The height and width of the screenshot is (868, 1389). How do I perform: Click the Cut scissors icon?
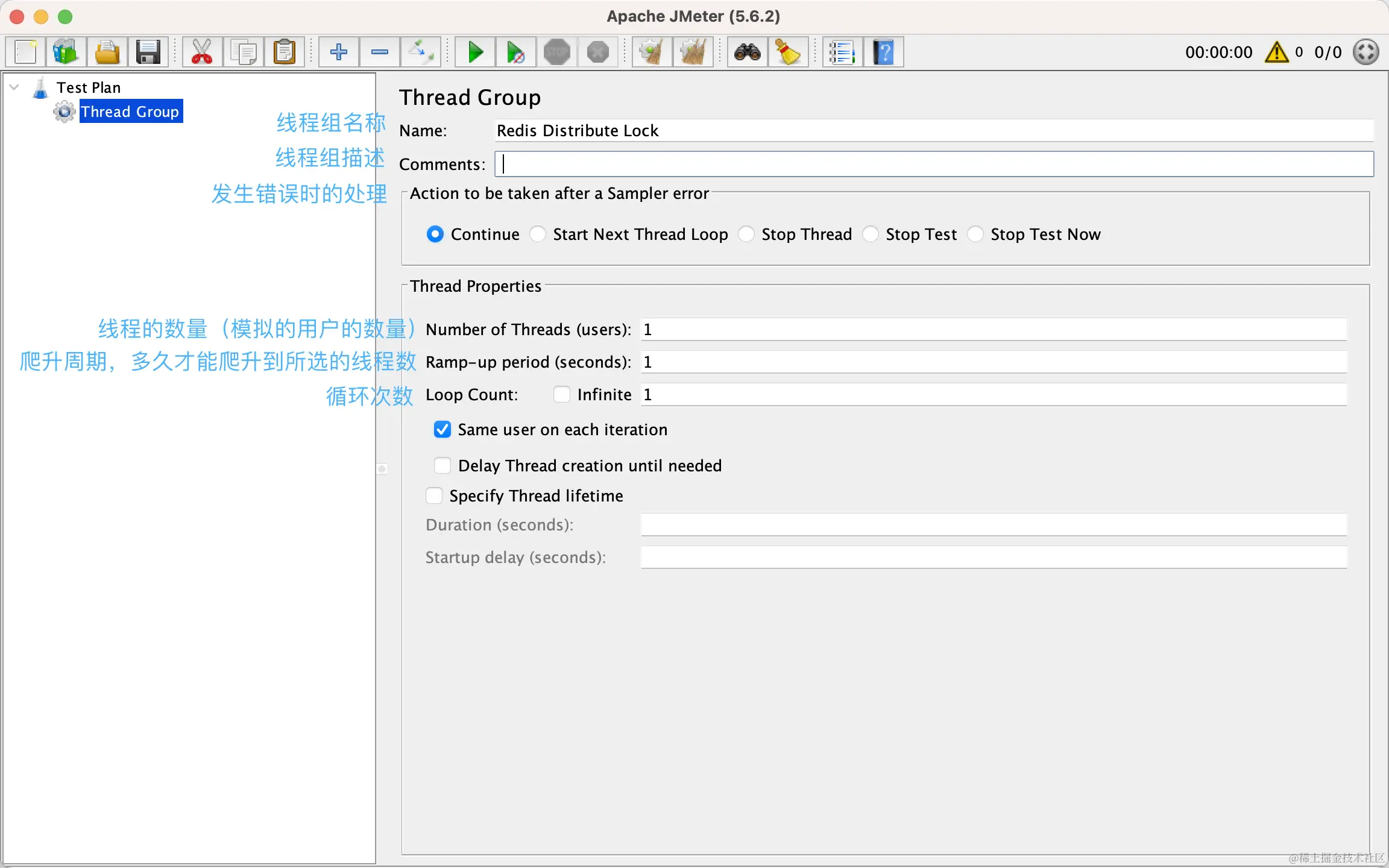pos(202,52)
